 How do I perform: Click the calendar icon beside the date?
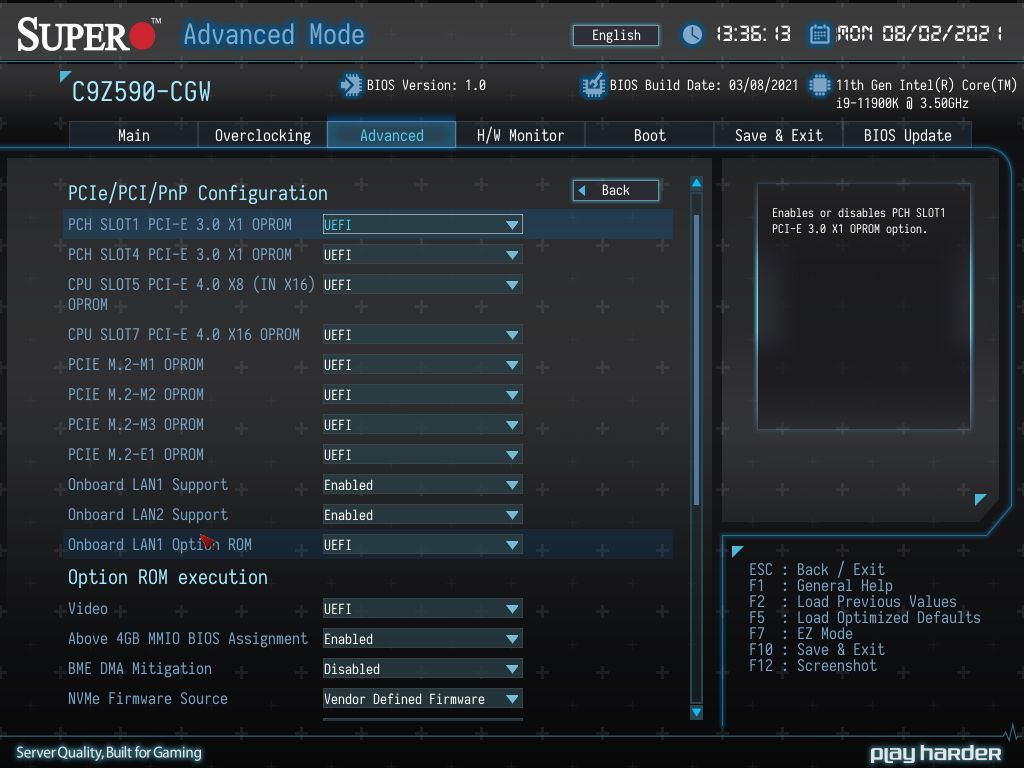click(x=820, y=34)
